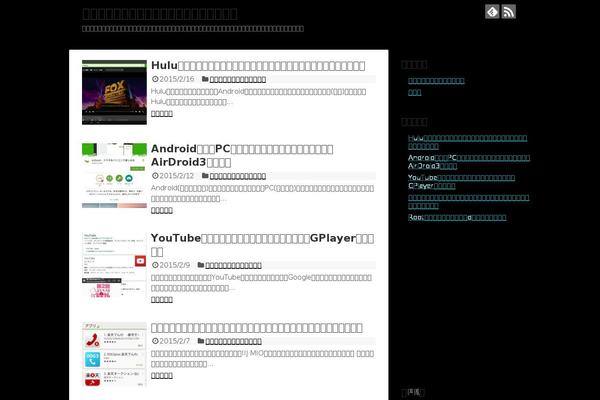Click the folder icon beside date 2015/2/12
Image resolution: width=600 pixels, height=400 pixels.
point(205,176)
